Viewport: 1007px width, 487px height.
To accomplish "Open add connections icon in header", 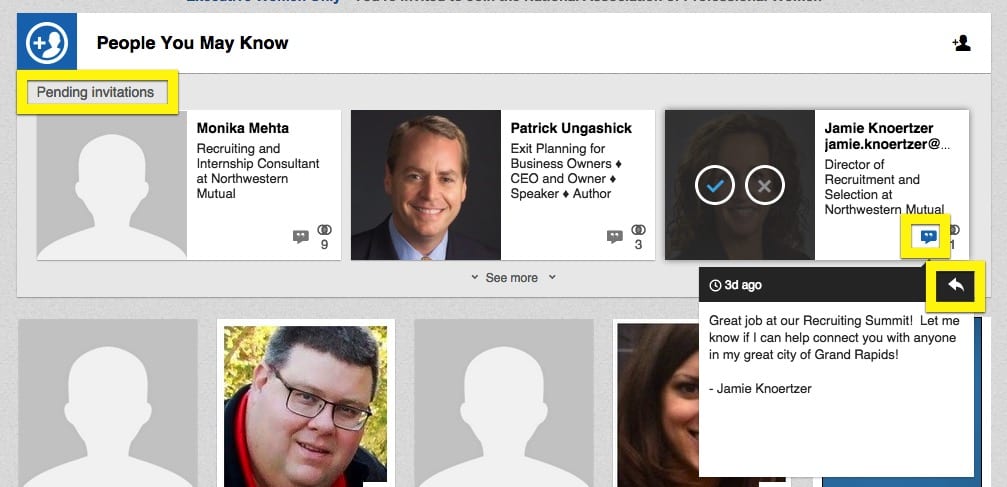I will (961, 44).
